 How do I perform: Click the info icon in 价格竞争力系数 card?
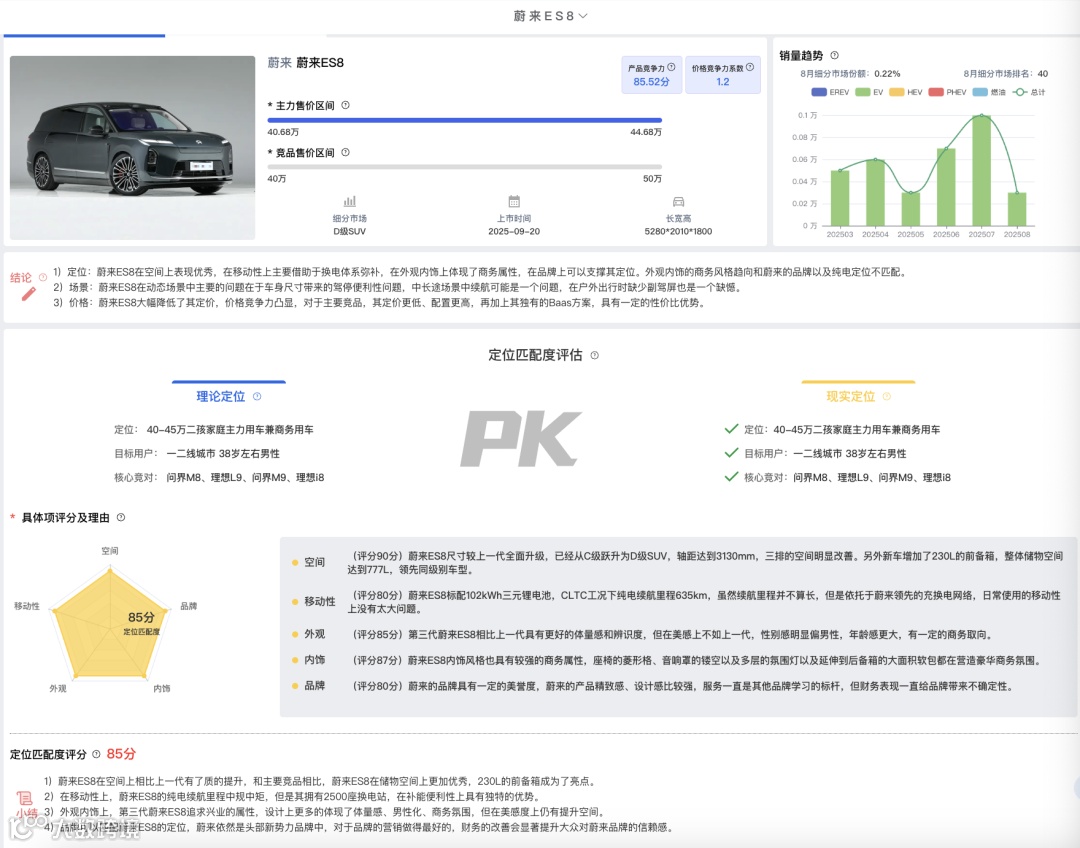[750, 68]
